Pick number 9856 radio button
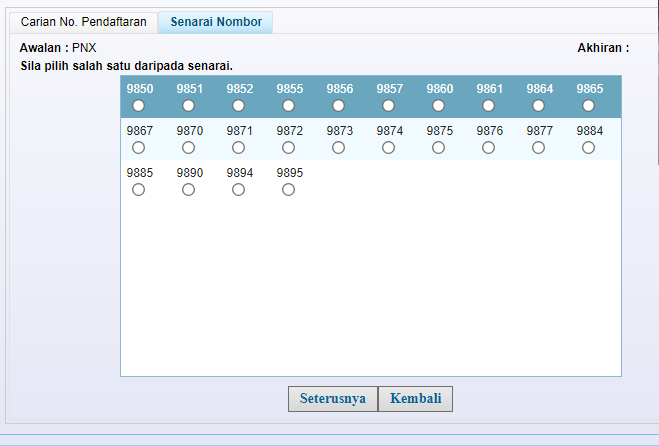 coord(338,106)
